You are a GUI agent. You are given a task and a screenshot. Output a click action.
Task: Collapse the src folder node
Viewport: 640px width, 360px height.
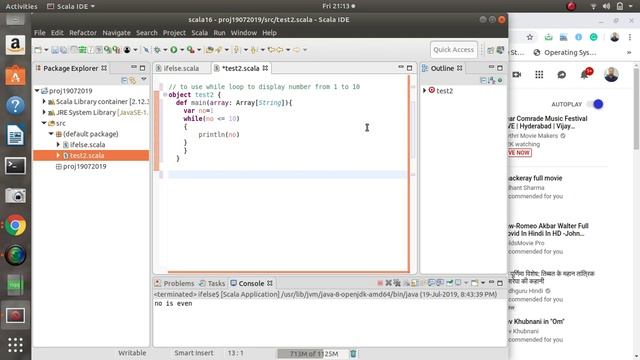point(44,123)
